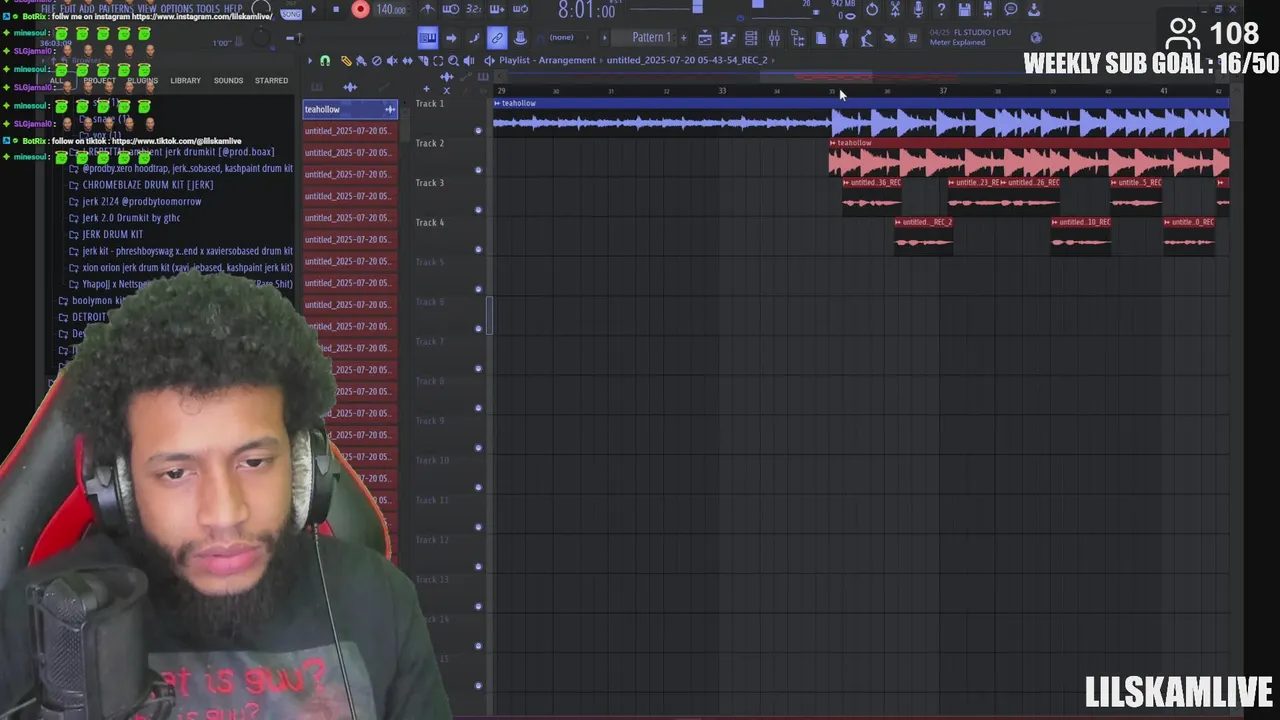
Task: Add a new pattern with the plus button
Action: (684, 38)
